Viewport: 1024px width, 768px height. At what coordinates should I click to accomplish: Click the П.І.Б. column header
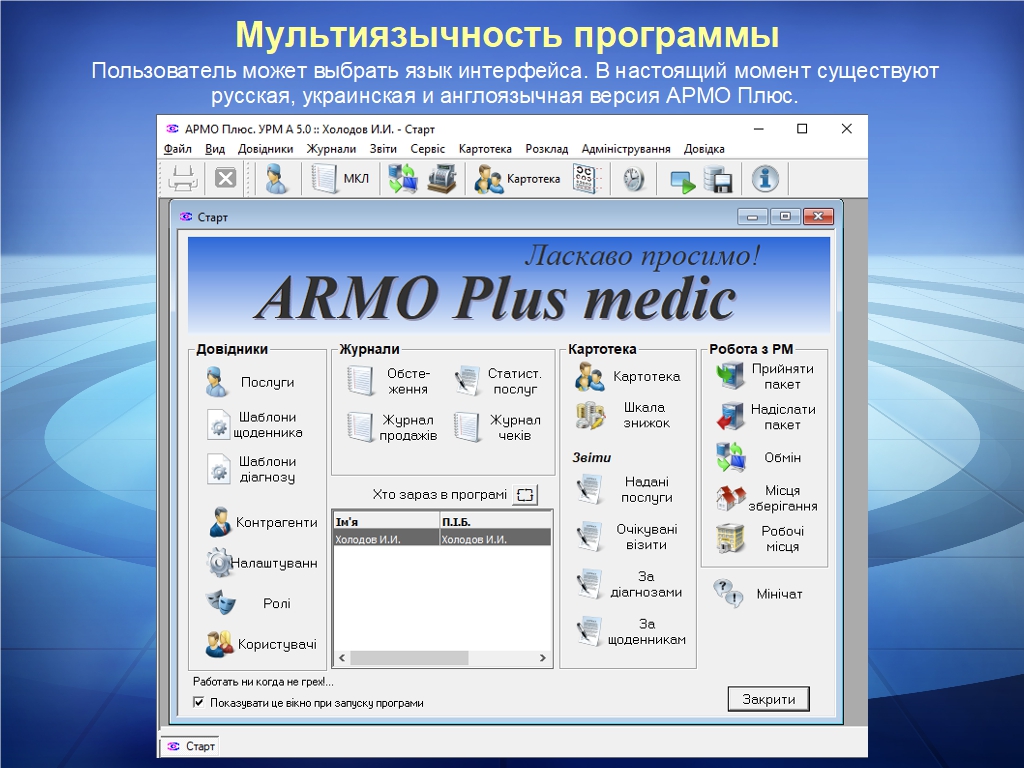494,522
